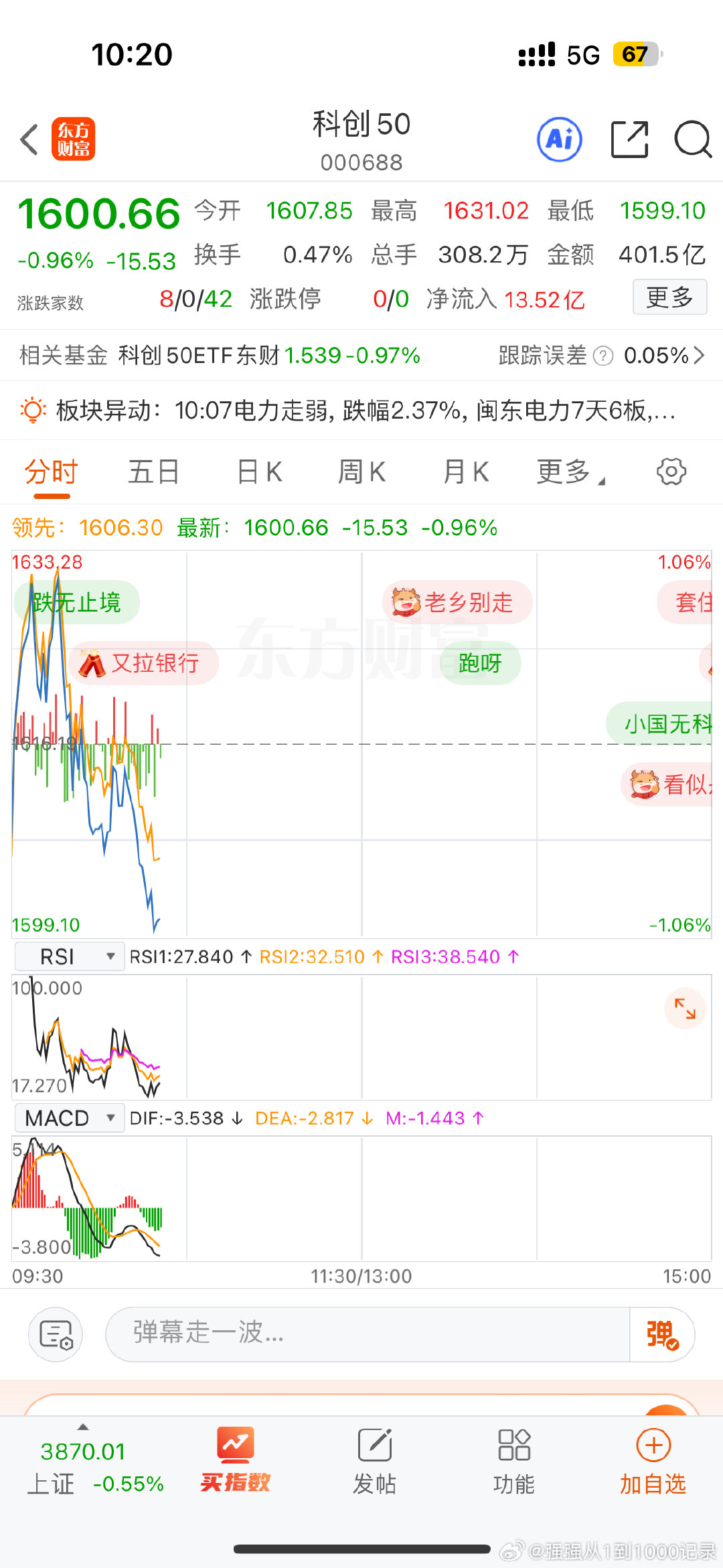The image size is (723, 1568).
Task: Tap the 涨跌家数 8/0/42 value
Action: [x=195, y=299]
